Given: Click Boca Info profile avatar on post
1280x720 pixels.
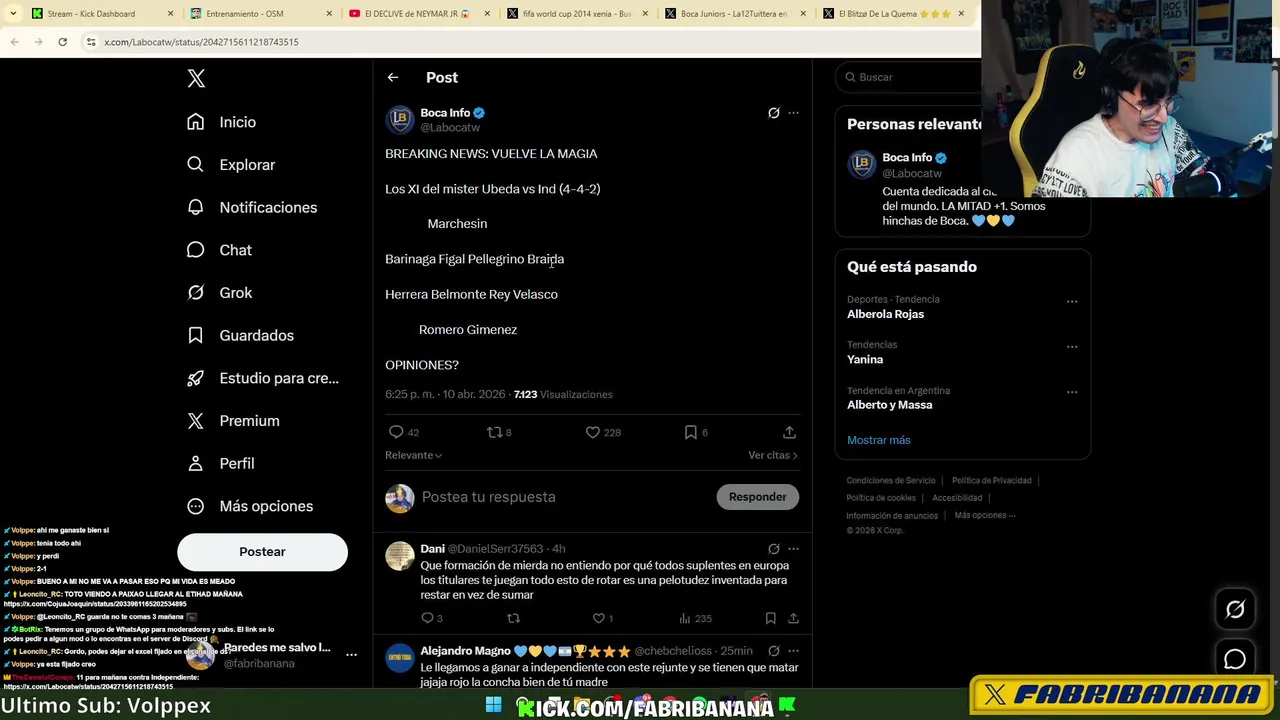Looking at the screenshot, I should point(400,120).
